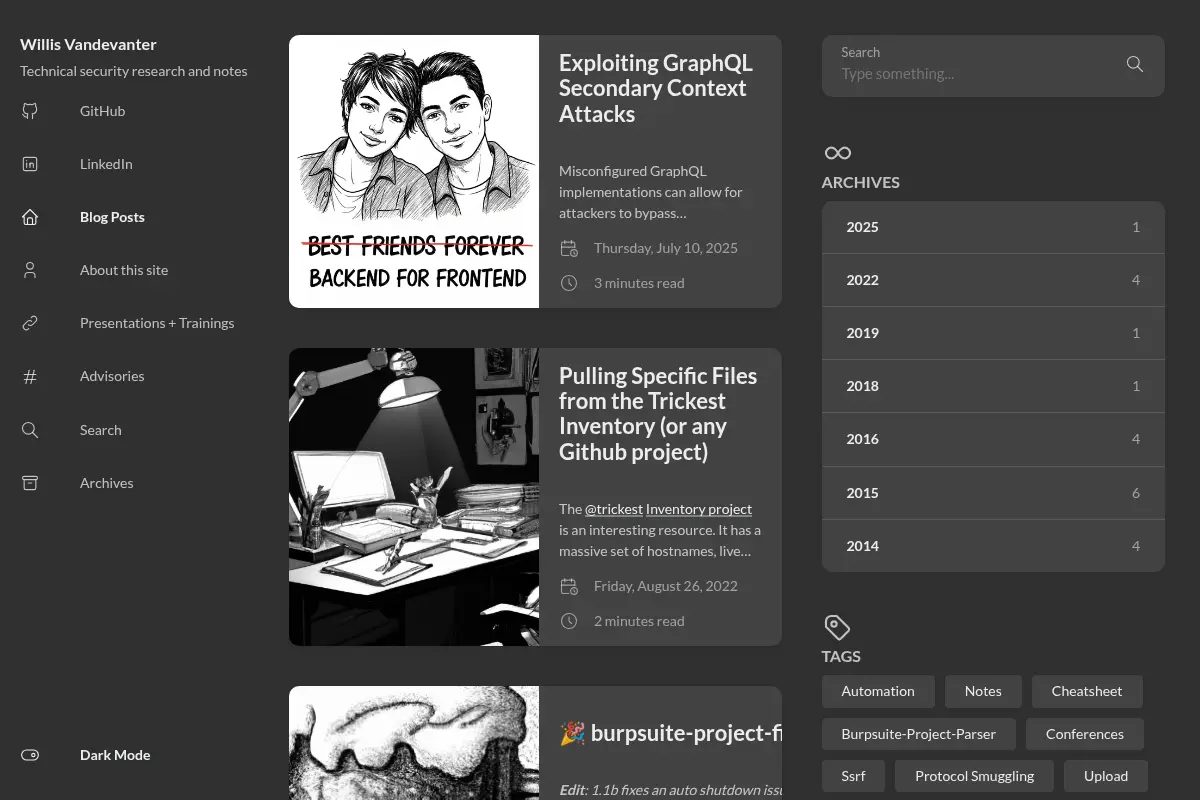
Task: Click the Best Friends Forever post thumbnail
Action: (414, 171)
